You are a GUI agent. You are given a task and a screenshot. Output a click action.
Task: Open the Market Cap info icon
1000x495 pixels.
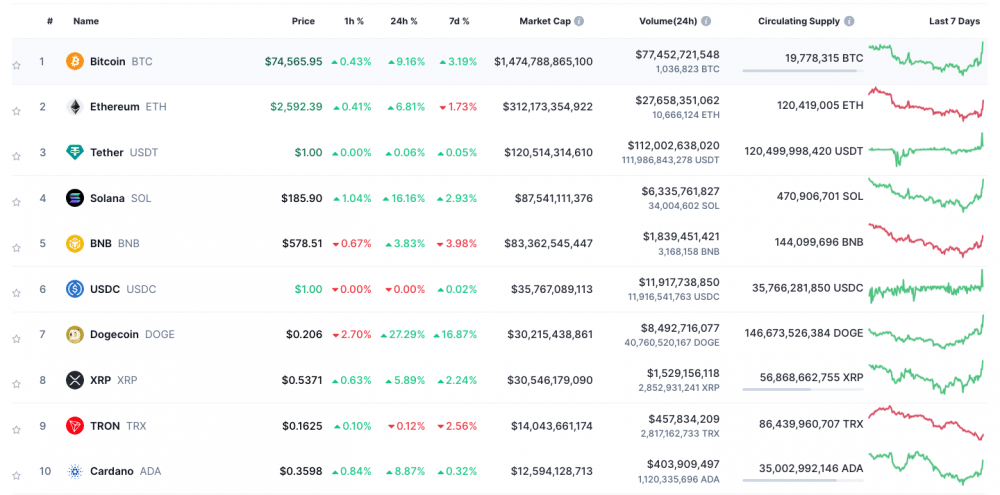579,21
